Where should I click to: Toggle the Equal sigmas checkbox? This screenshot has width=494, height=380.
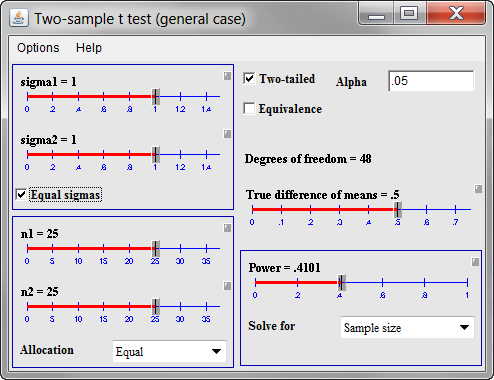click(x=21, y=195)
